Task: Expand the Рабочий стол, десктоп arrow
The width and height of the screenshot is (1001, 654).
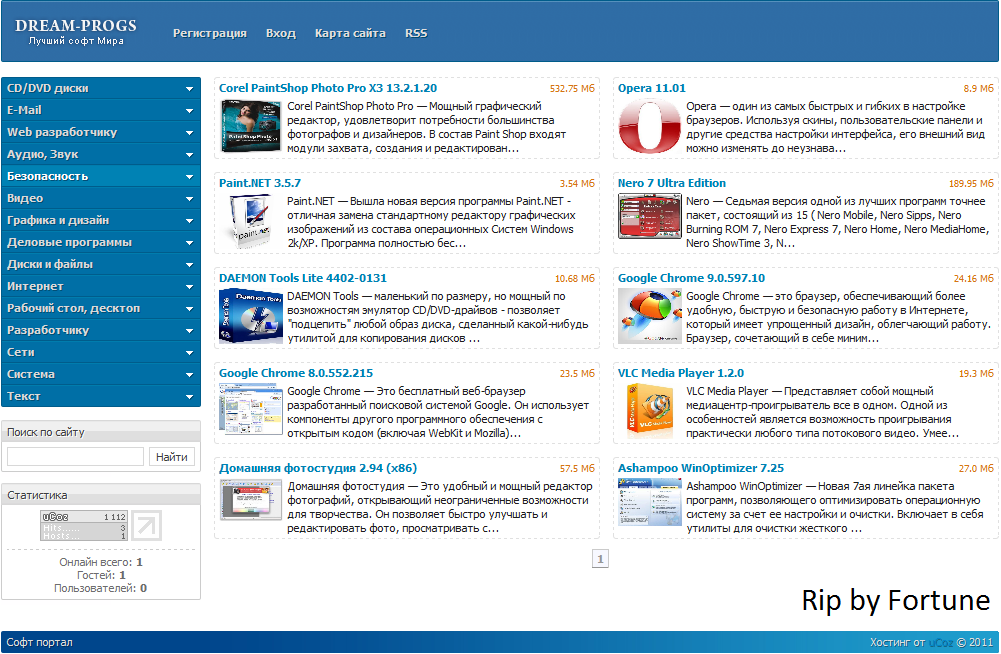Action: (x=190, y=308)
